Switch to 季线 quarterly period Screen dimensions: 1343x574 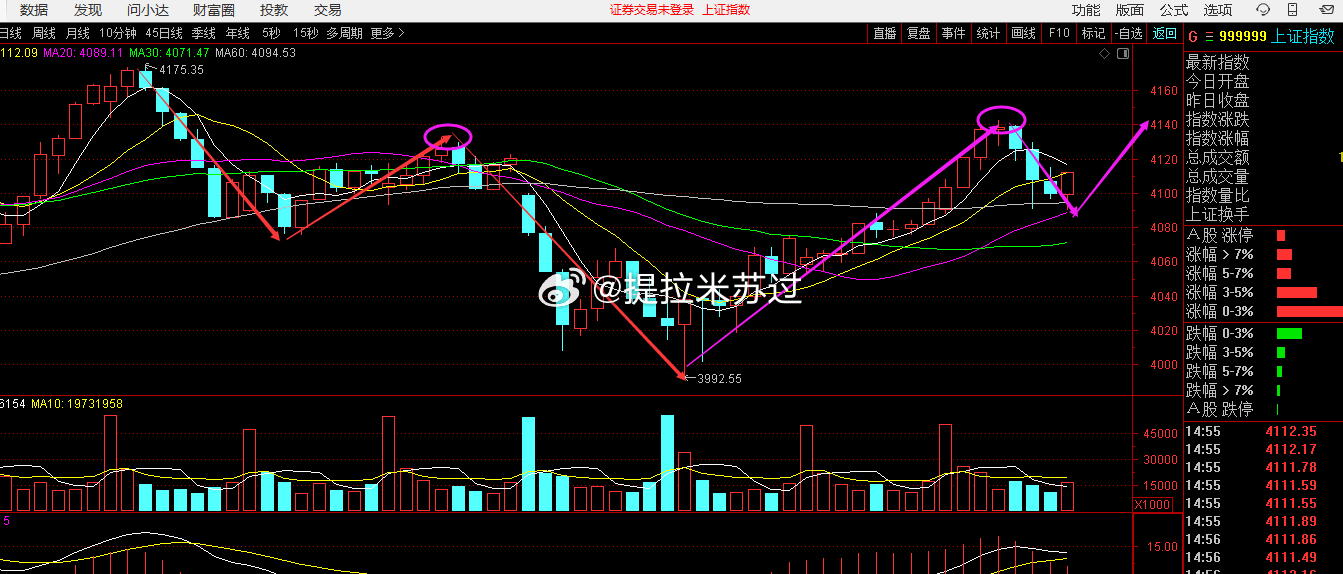tap(205, 33)
